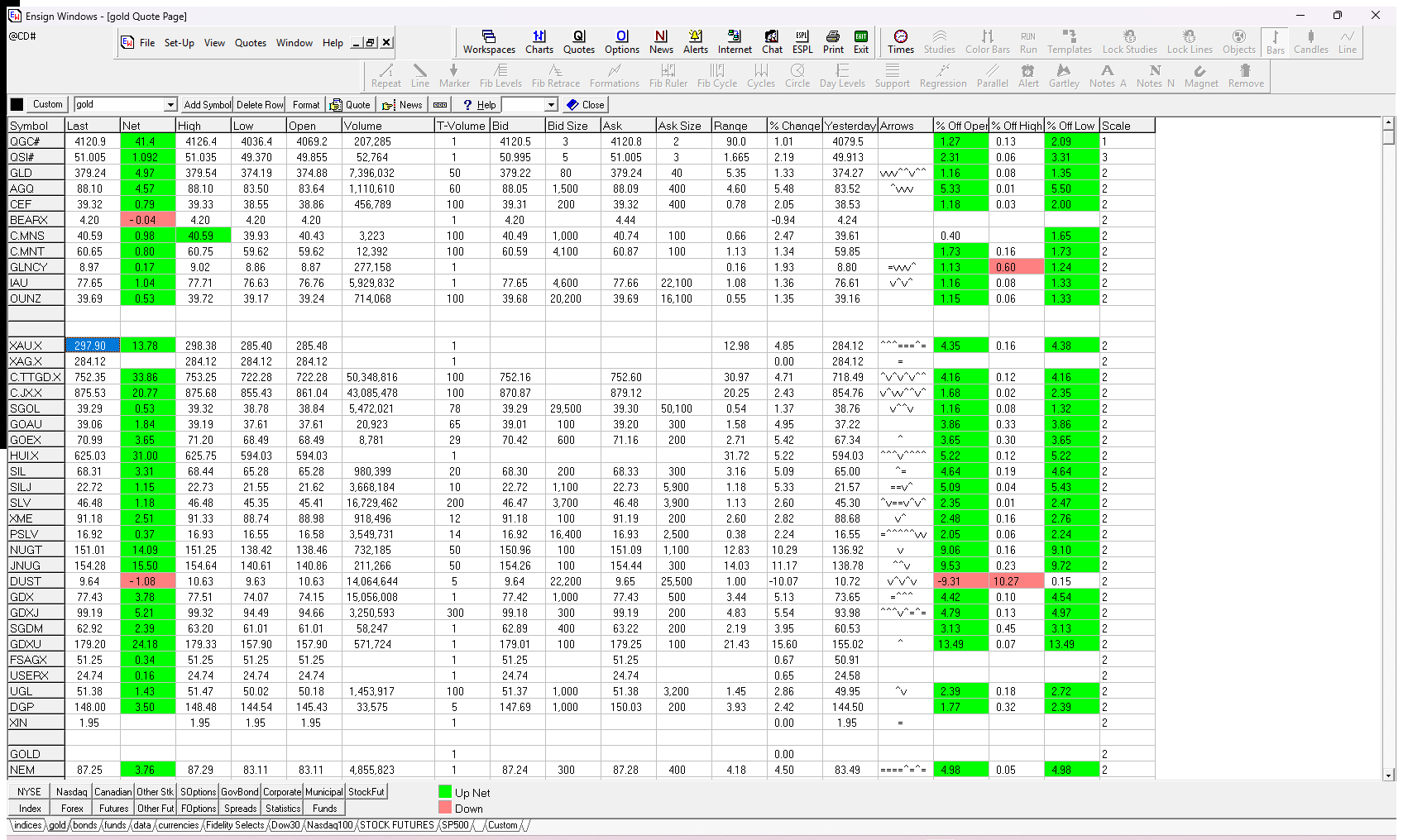Click the Print icon
The height and width of the screenshot is (840, 1403).
[833, 41]
